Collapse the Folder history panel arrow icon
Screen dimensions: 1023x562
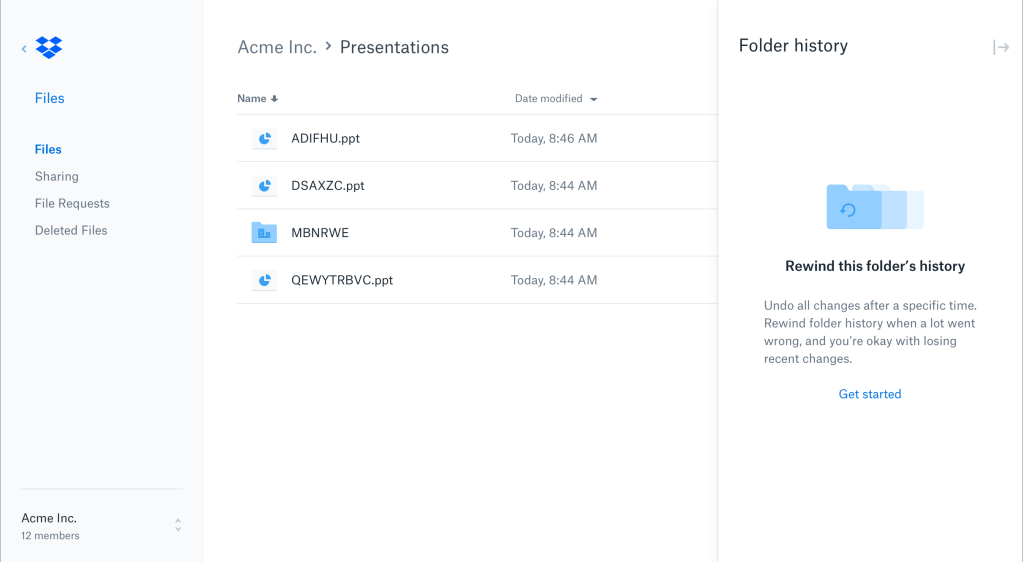pos(1000,47)
